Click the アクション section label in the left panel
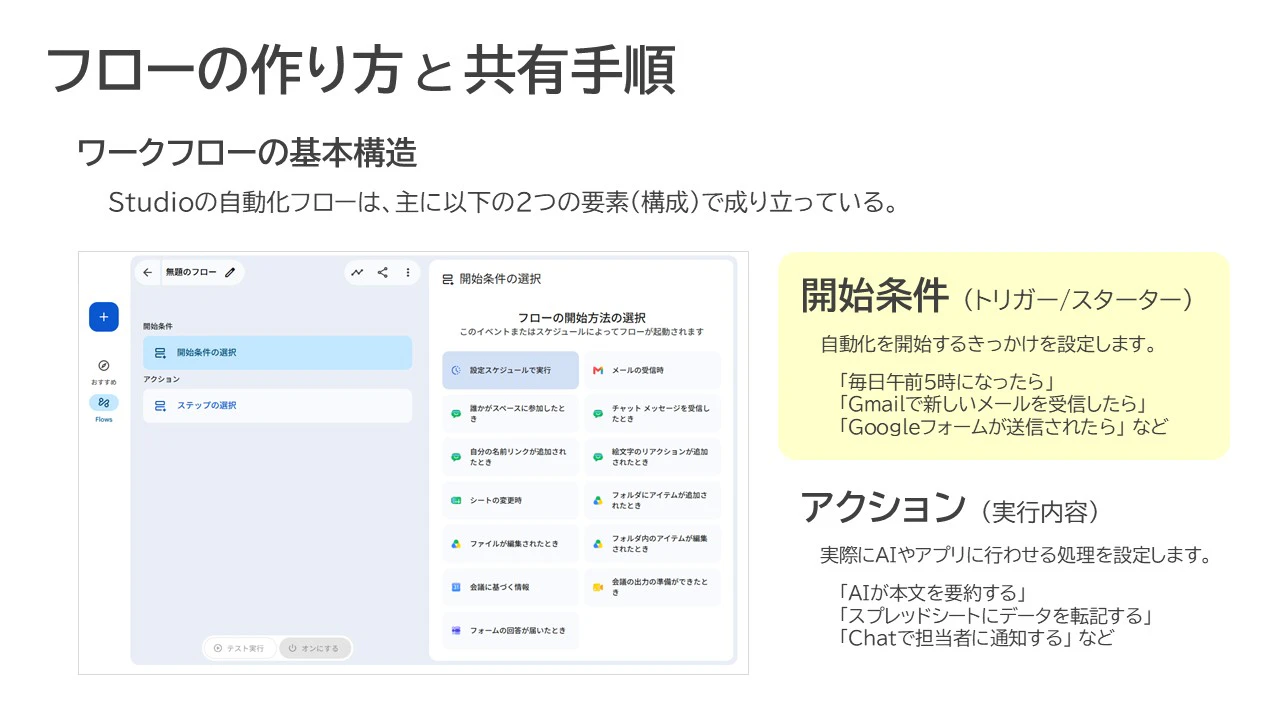This screenshot has width=1280, height=720. [x=162, y=379]
